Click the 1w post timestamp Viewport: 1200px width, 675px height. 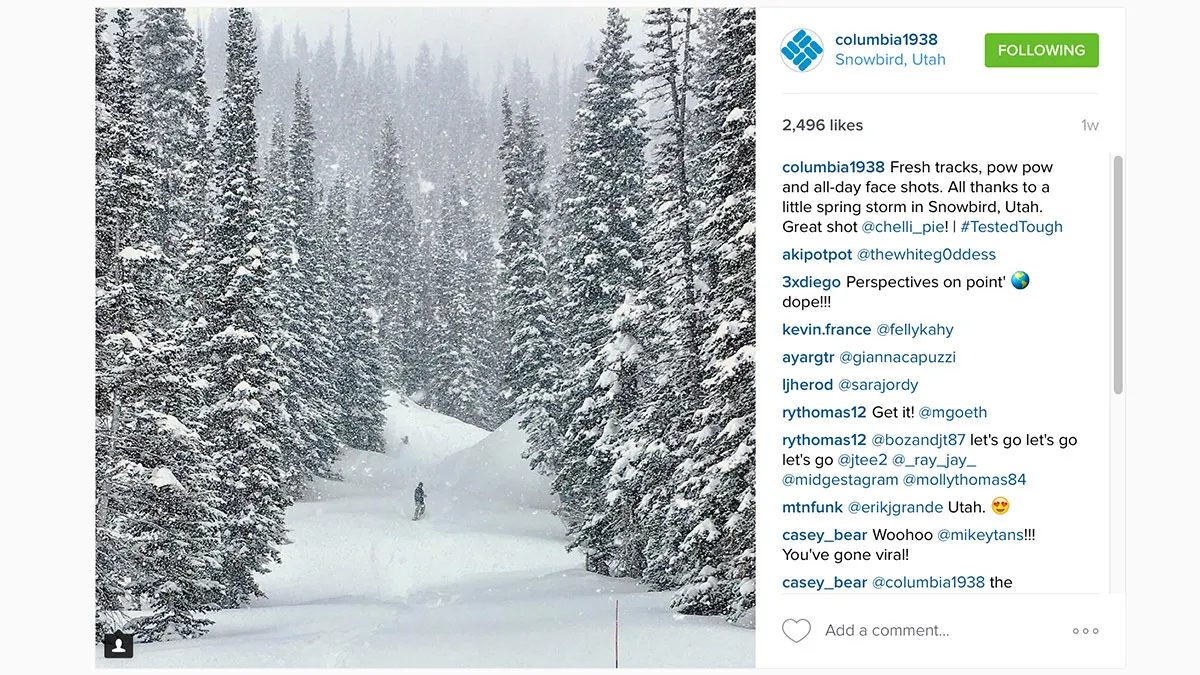[x=1089, y=126]
